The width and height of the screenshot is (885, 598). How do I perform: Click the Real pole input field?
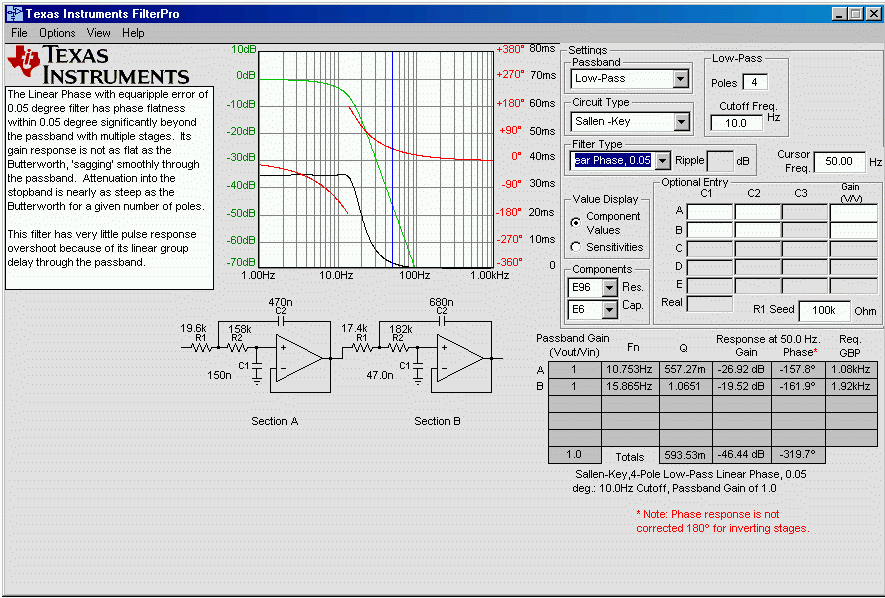709,304
